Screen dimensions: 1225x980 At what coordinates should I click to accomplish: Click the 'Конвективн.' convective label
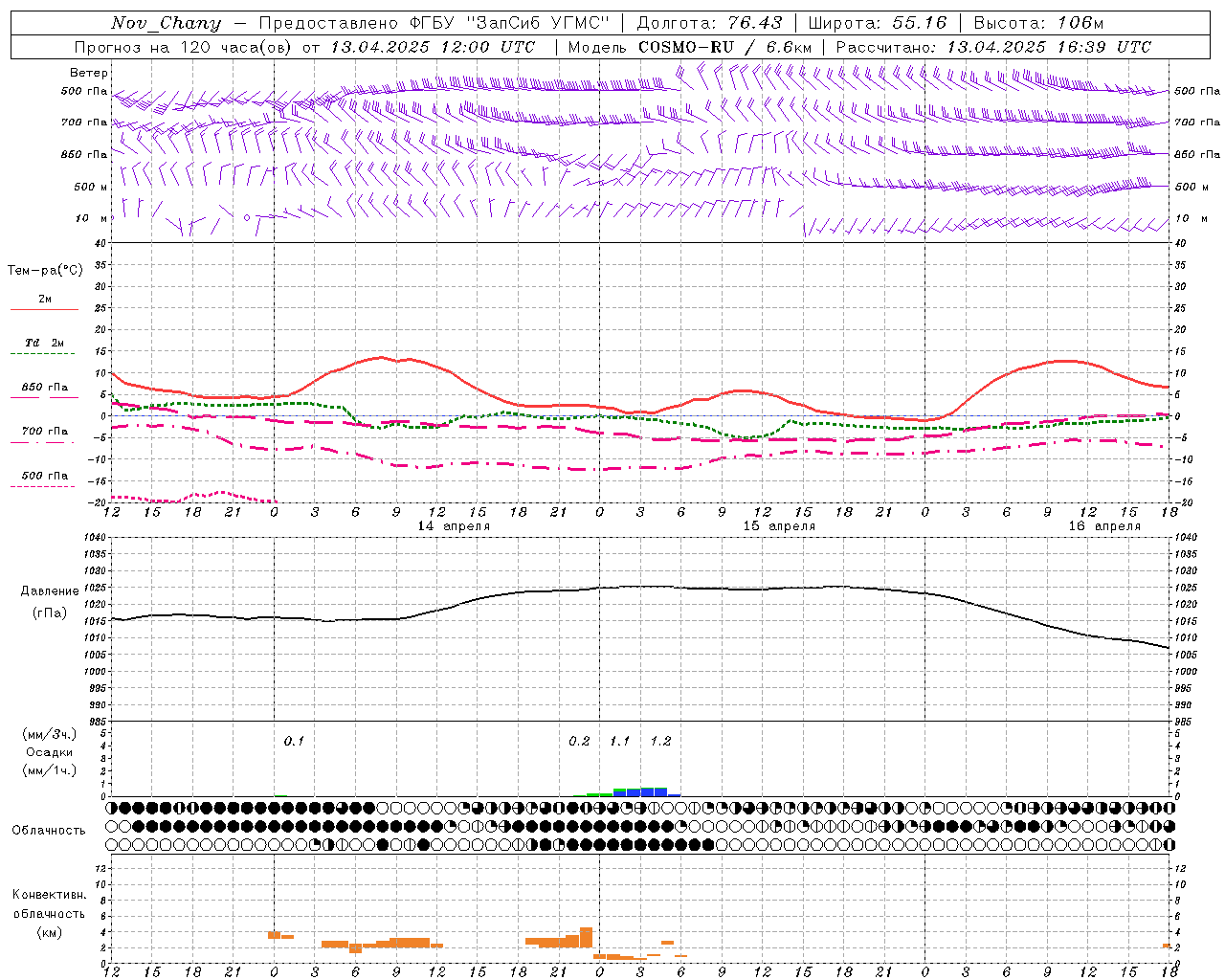pyautogui.click(x=50, y=895)
